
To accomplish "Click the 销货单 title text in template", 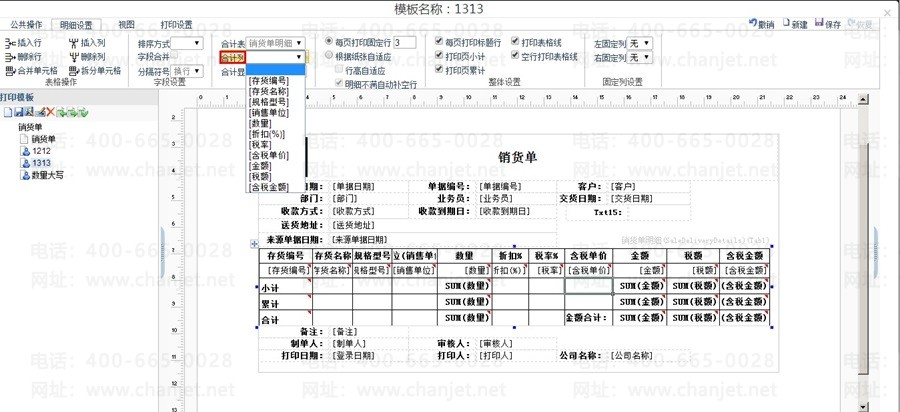I will [x=518, y=157].
